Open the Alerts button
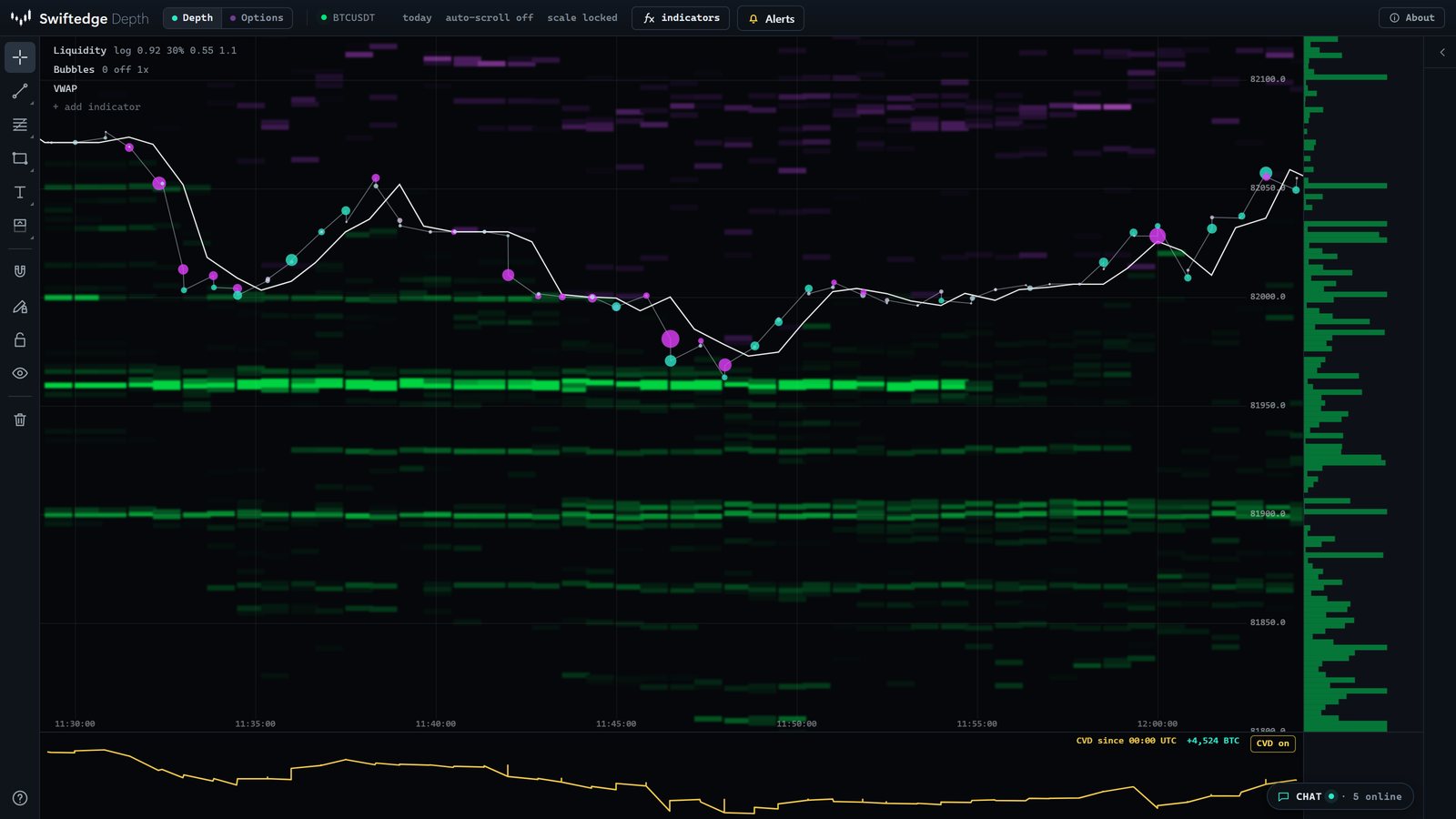Screen dimensions: 1456x819 click(x=771, y=18)
